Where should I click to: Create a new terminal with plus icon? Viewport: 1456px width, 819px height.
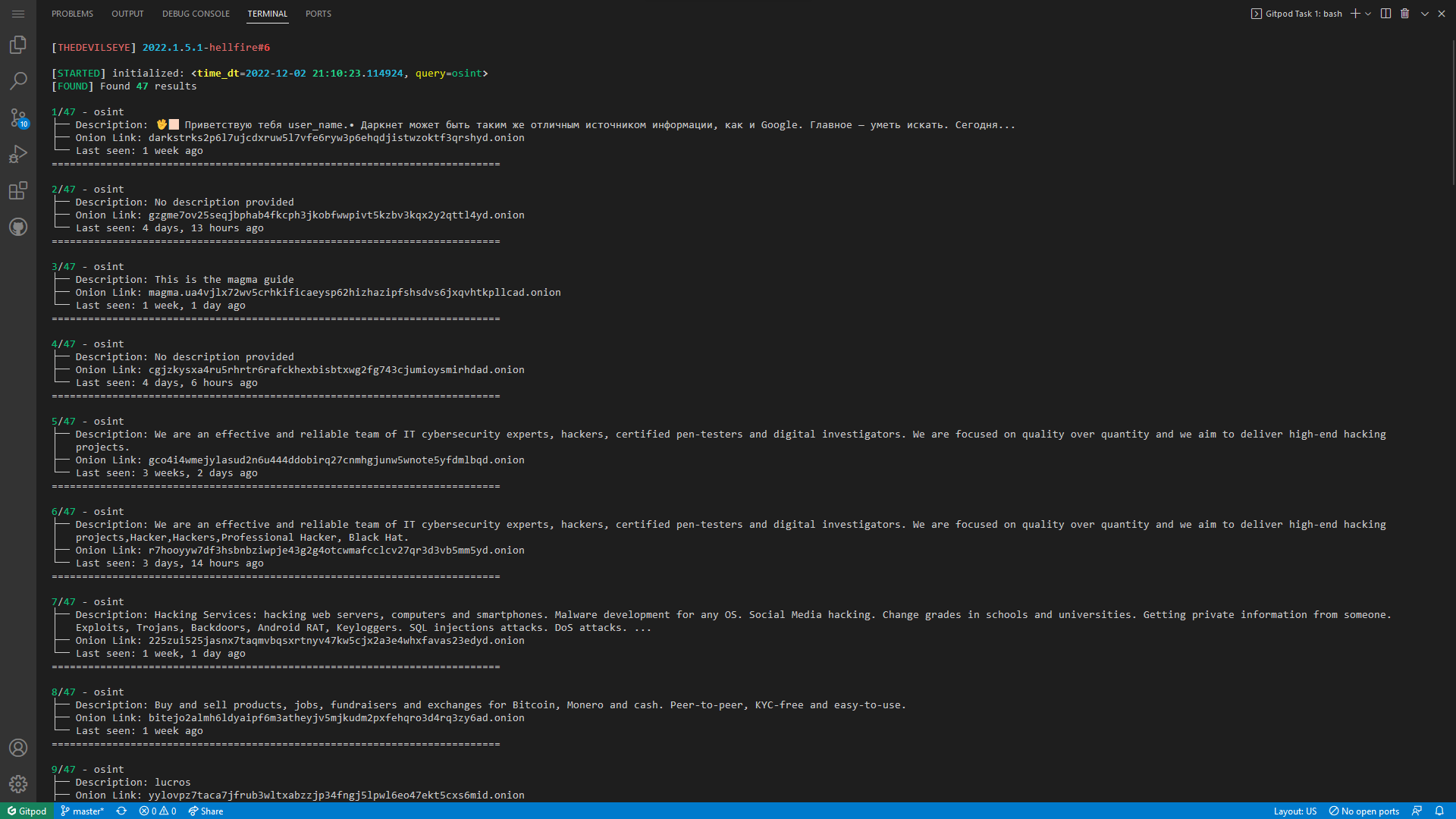point(1355,14)
